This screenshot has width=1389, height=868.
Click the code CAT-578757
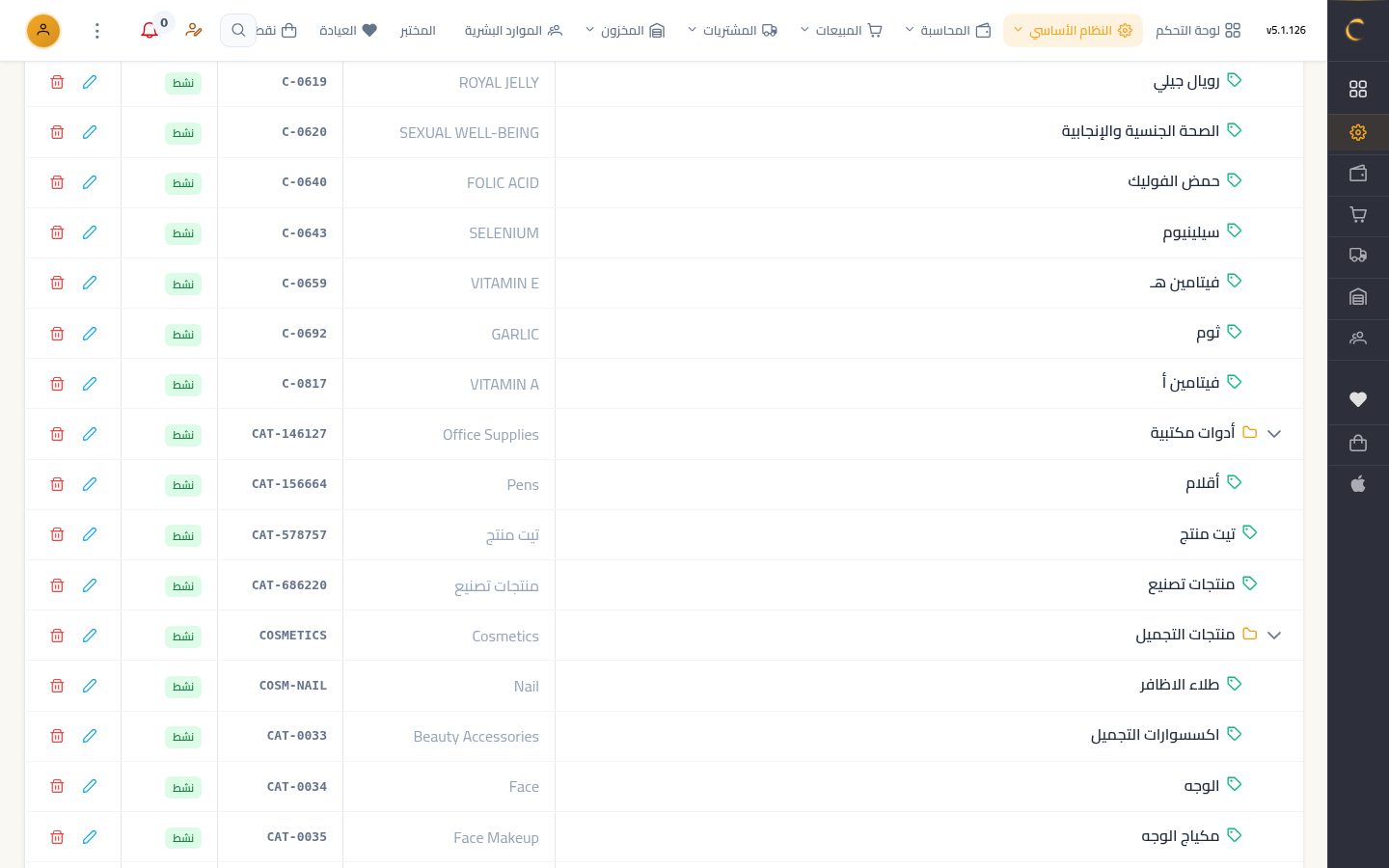pyautogui.click(x=289, y=535)
